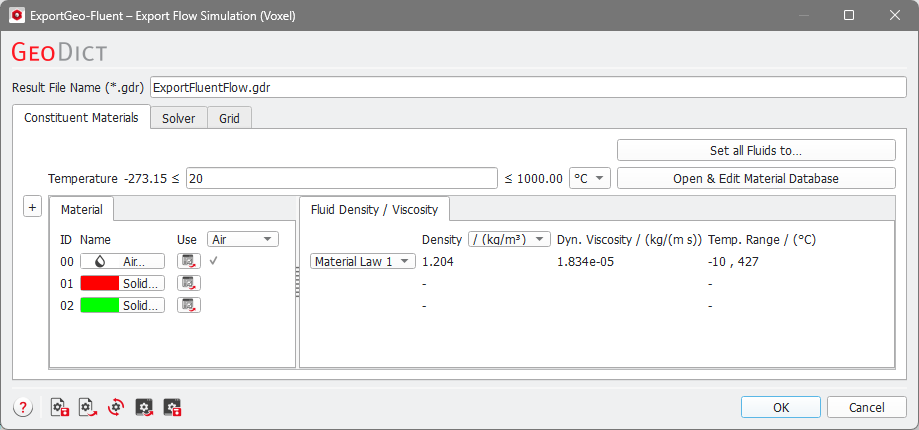The height and width of the screenshot is (430, 919).
Task: Open the Density unit kg/m³ dropdown
Action: (x=509, y=239)
